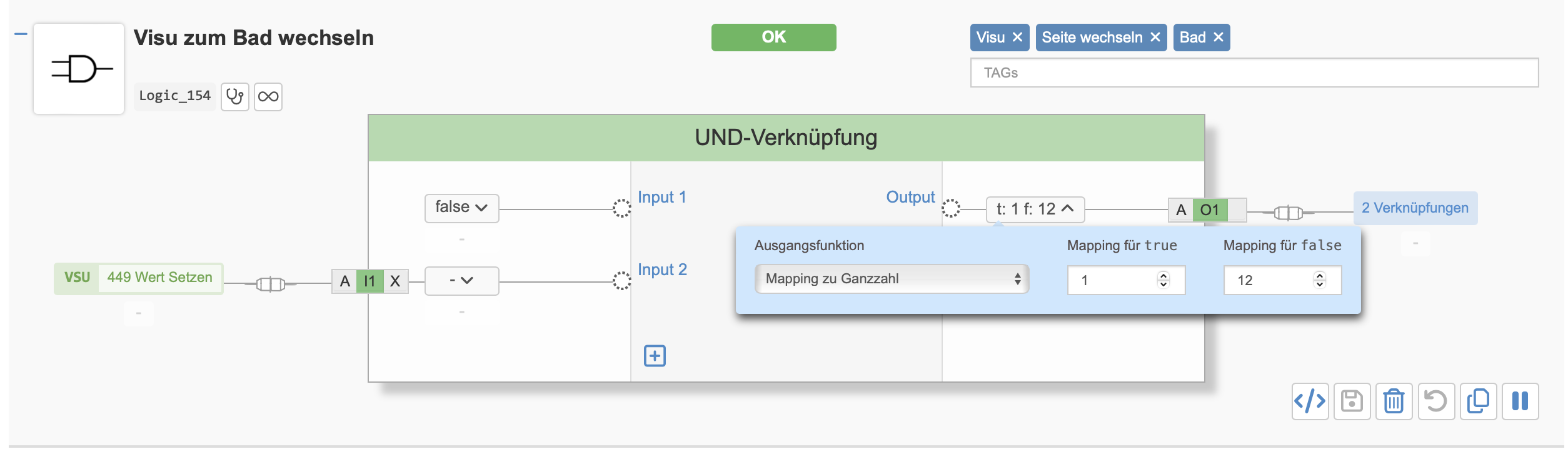This screenshot has width=1568, height=454.
Task: Open the Input 1 'false' dropdown
Action: (461, 208)
